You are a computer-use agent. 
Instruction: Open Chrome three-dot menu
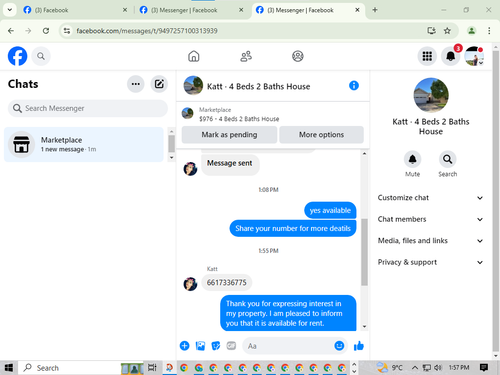click(489, 31)
